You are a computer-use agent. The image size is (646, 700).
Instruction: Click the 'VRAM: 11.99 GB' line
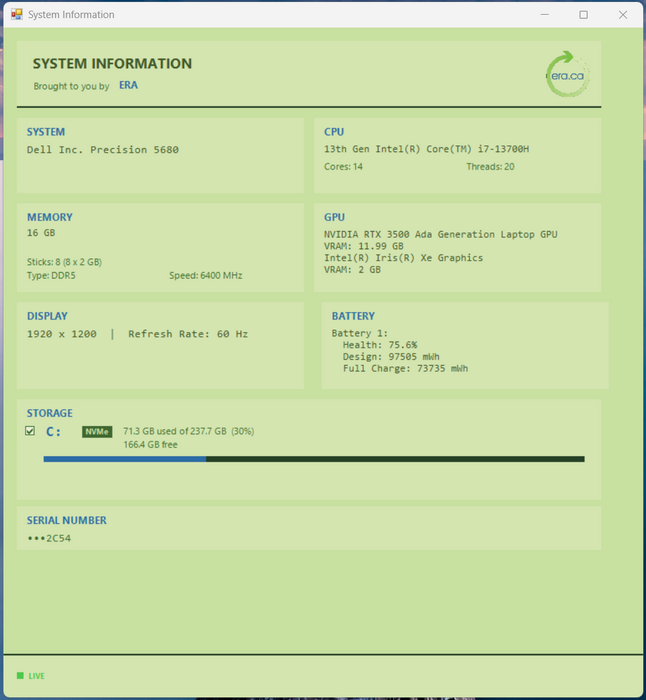[x=364, y=246]
